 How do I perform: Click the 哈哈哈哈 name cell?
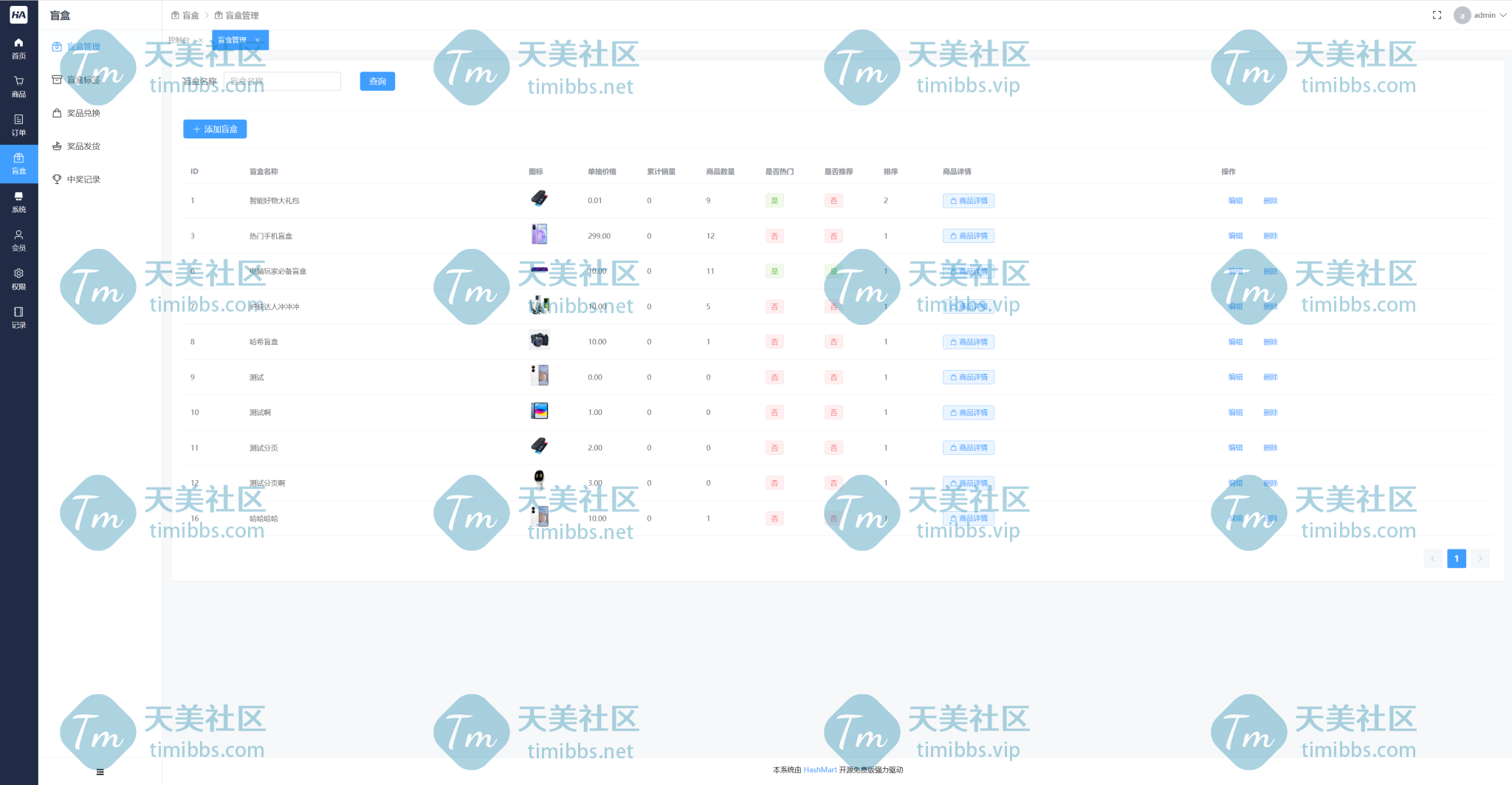[264, 518]
